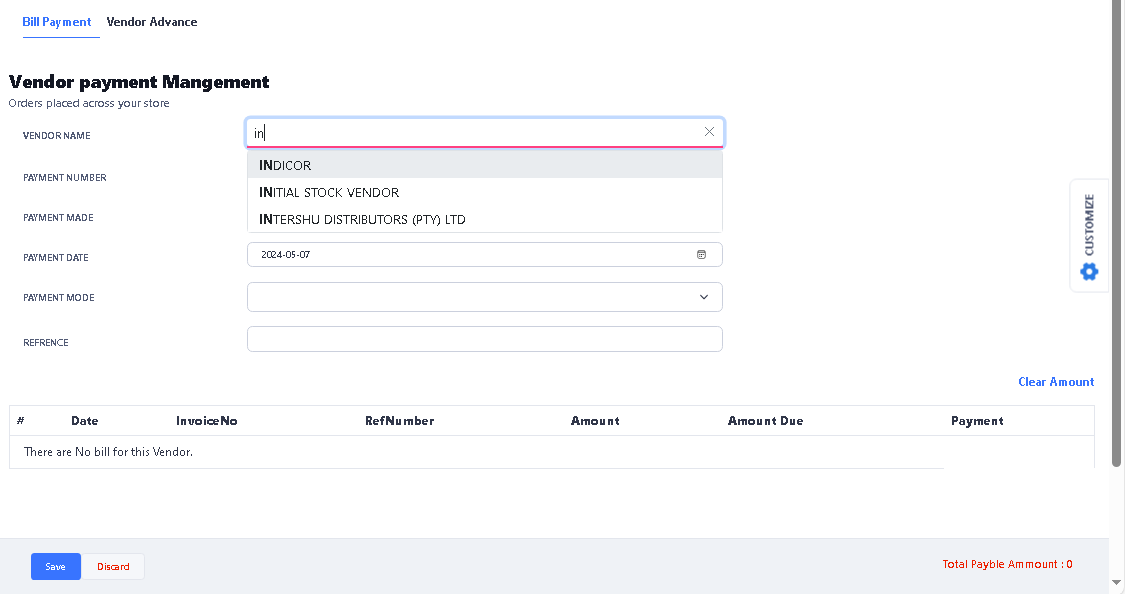1125x594 pixels.
Task: Click the Discard button
Action: [x=113, y=567]
